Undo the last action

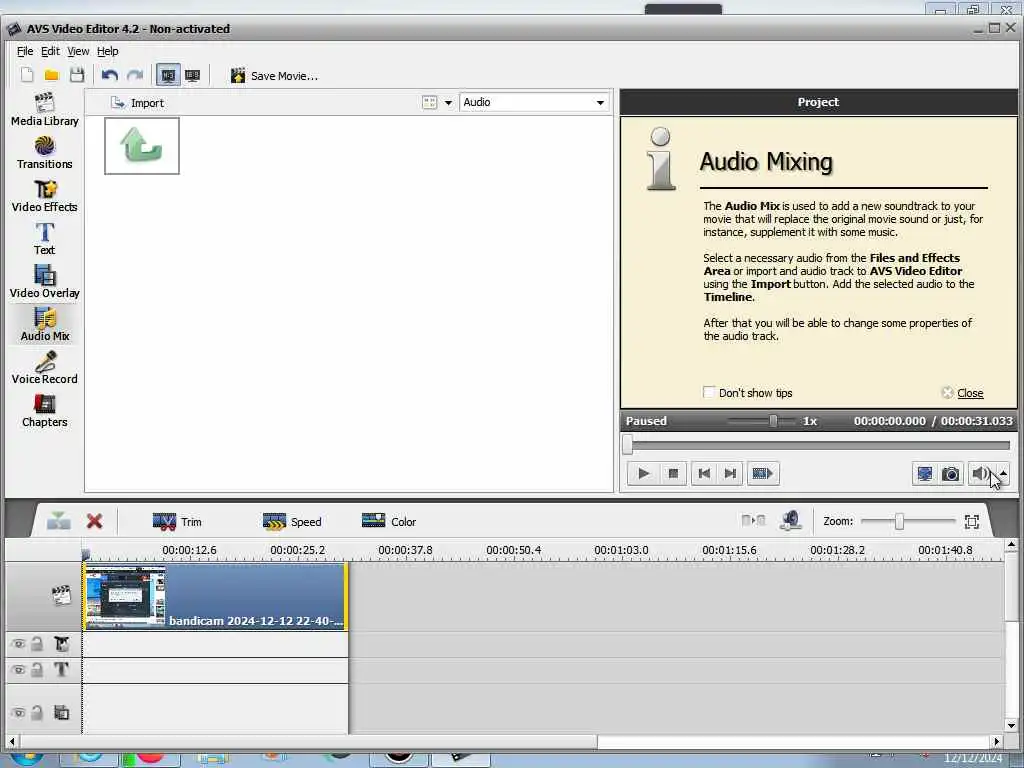click(x=110, y=75)
